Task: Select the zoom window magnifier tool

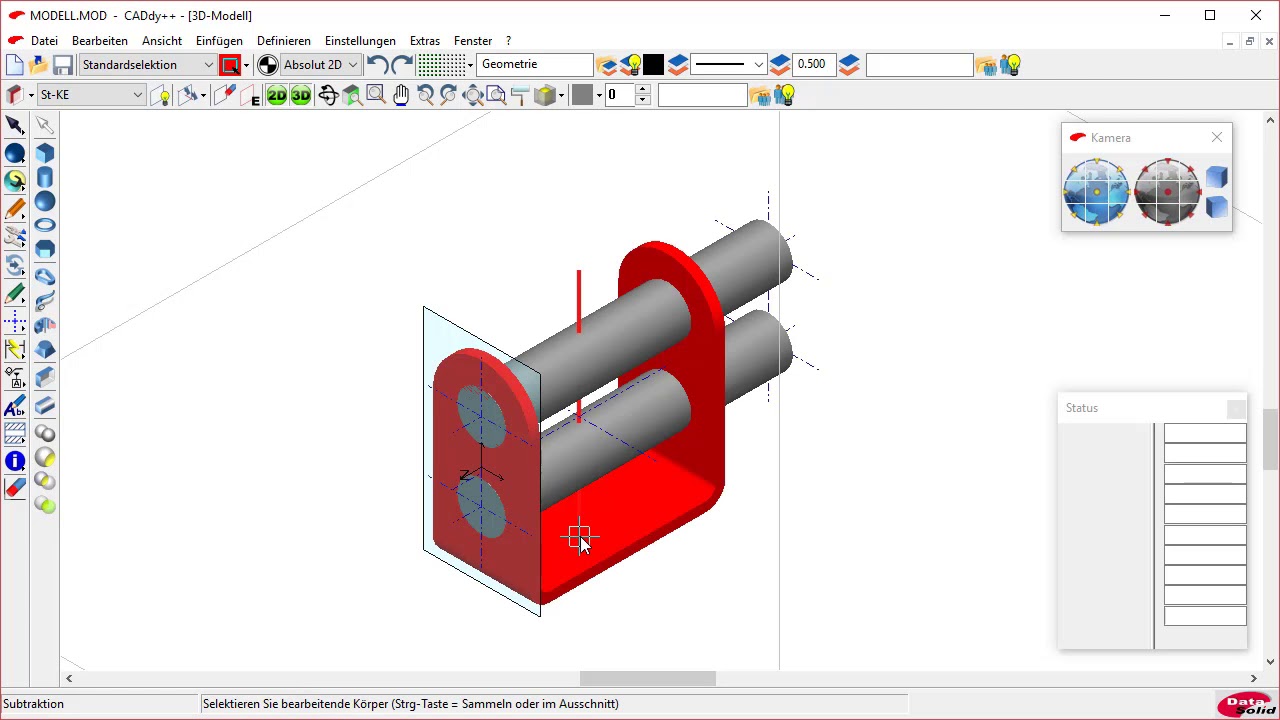Action: [376, 95]
